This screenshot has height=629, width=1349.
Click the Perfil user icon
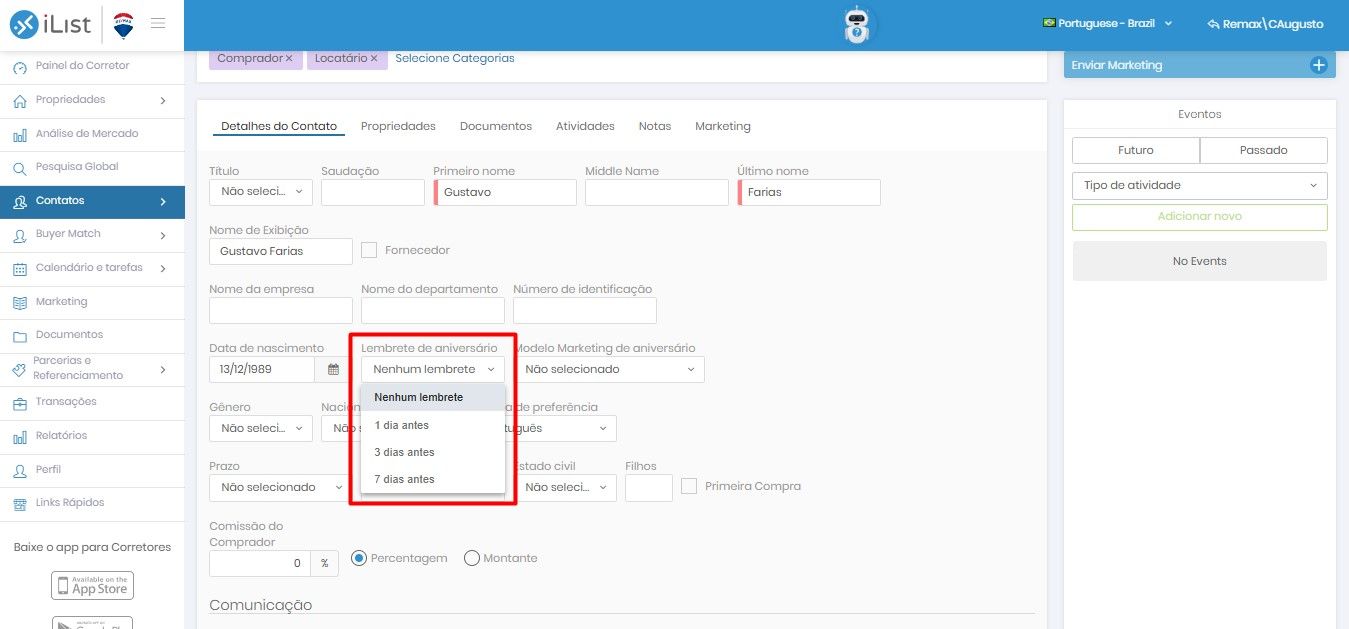coord(20,470)
